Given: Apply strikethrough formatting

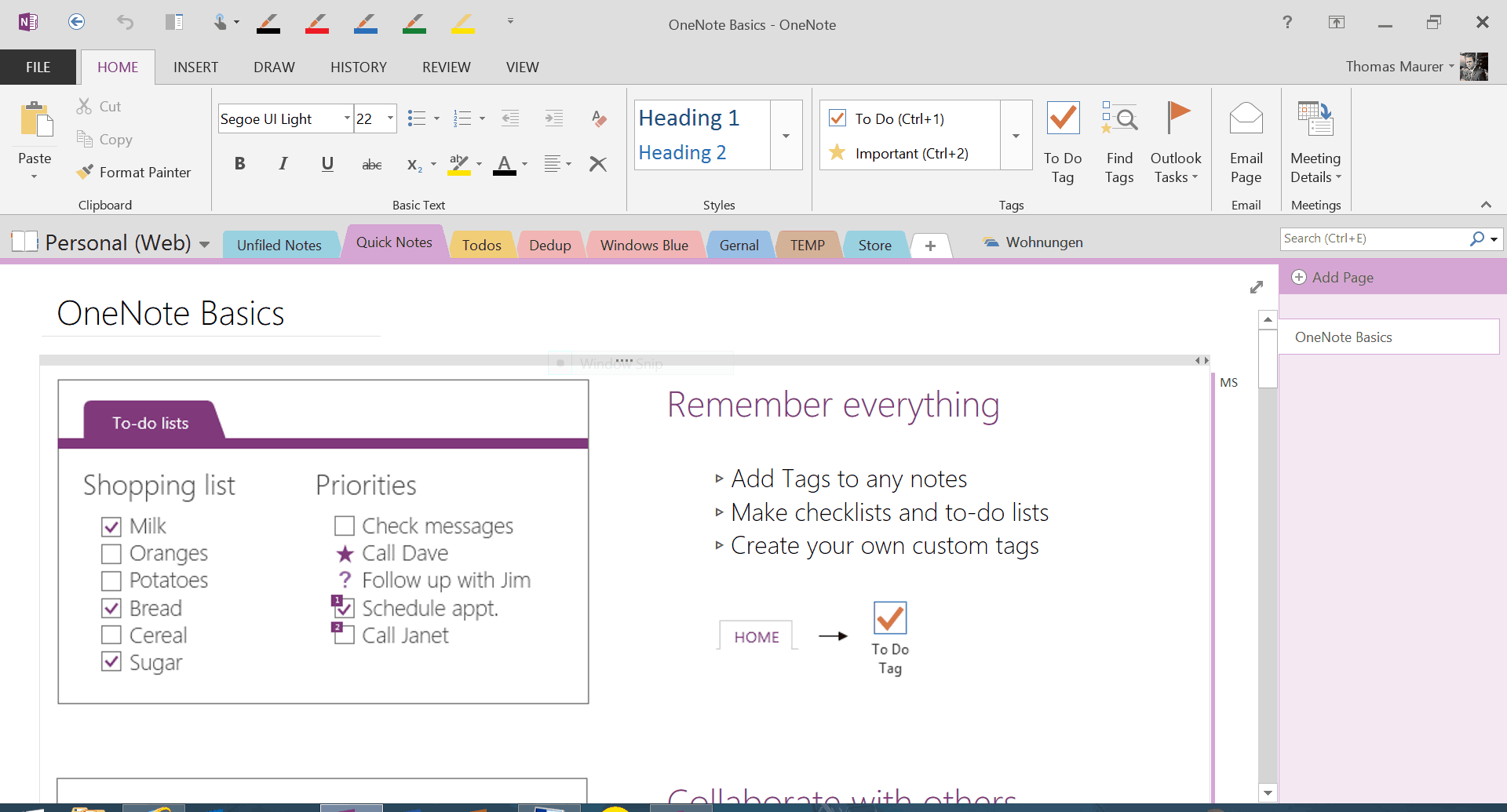Looking at the screenshot, I should 372,164.
